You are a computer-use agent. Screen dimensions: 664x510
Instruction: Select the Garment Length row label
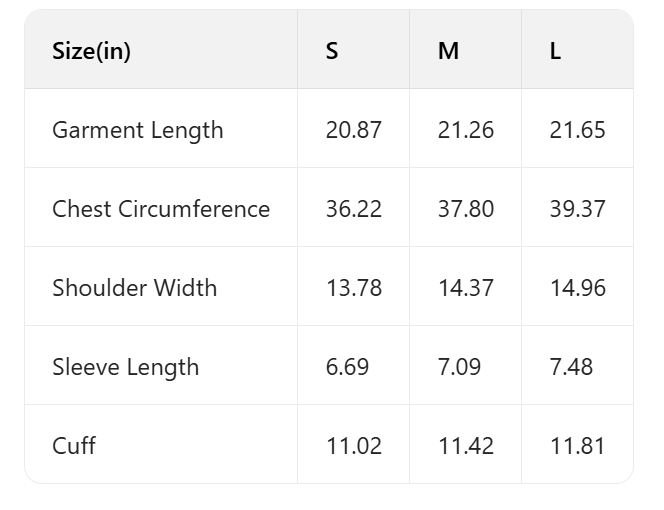[x=137, y=130]
